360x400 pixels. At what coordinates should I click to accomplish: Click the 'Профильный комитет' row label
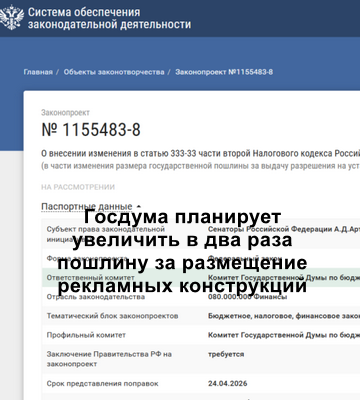click(x=86, y=335)
